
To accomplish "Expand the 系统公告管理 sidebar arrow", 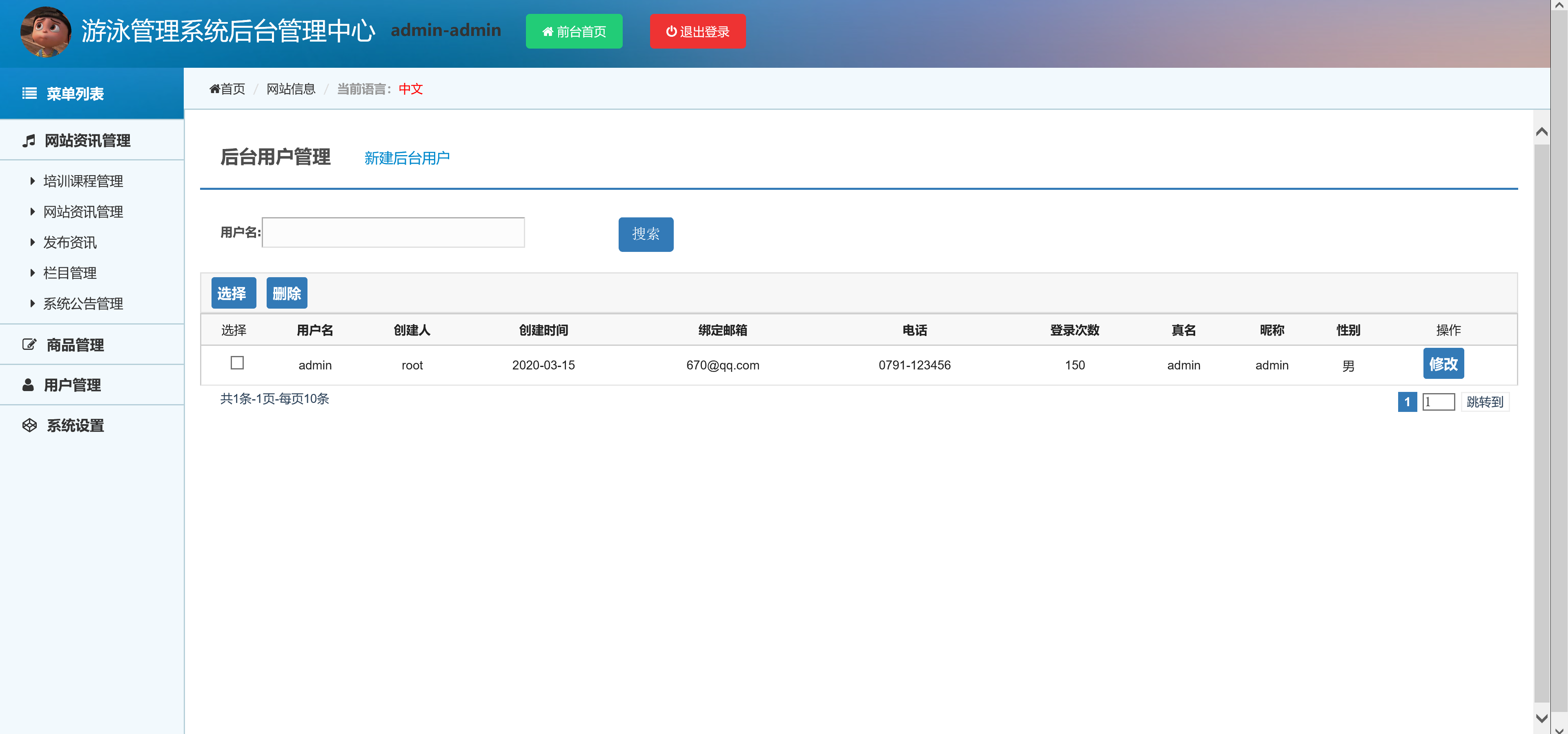I will [33, 303].
